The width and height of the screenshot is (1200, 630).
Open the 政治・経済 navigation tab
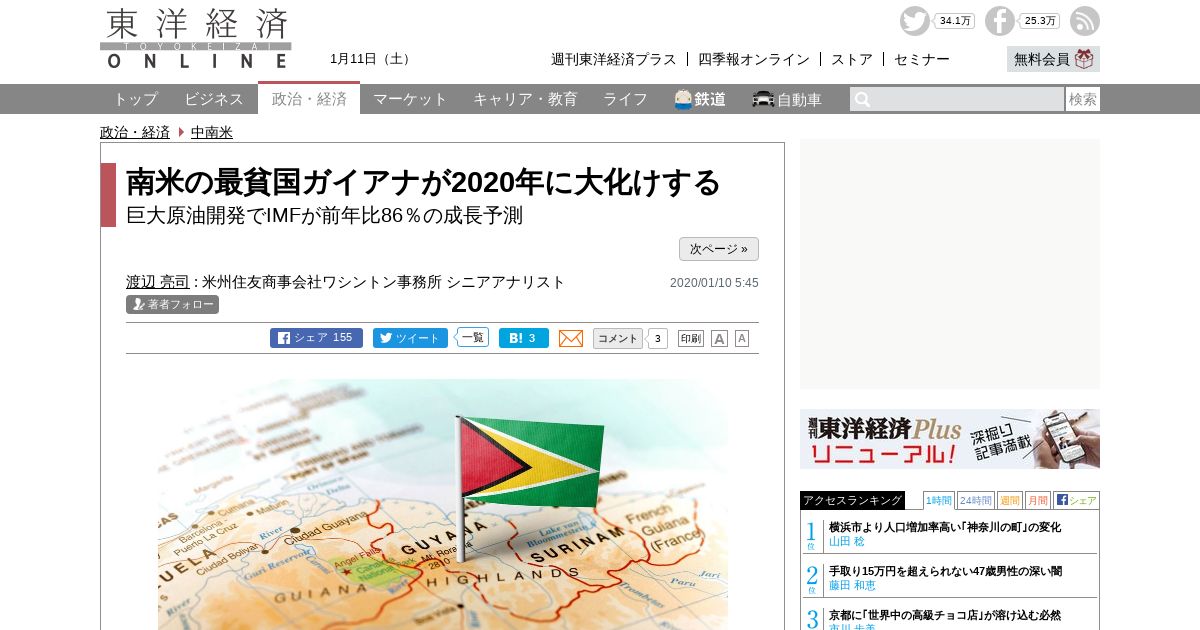click(309, 98)
